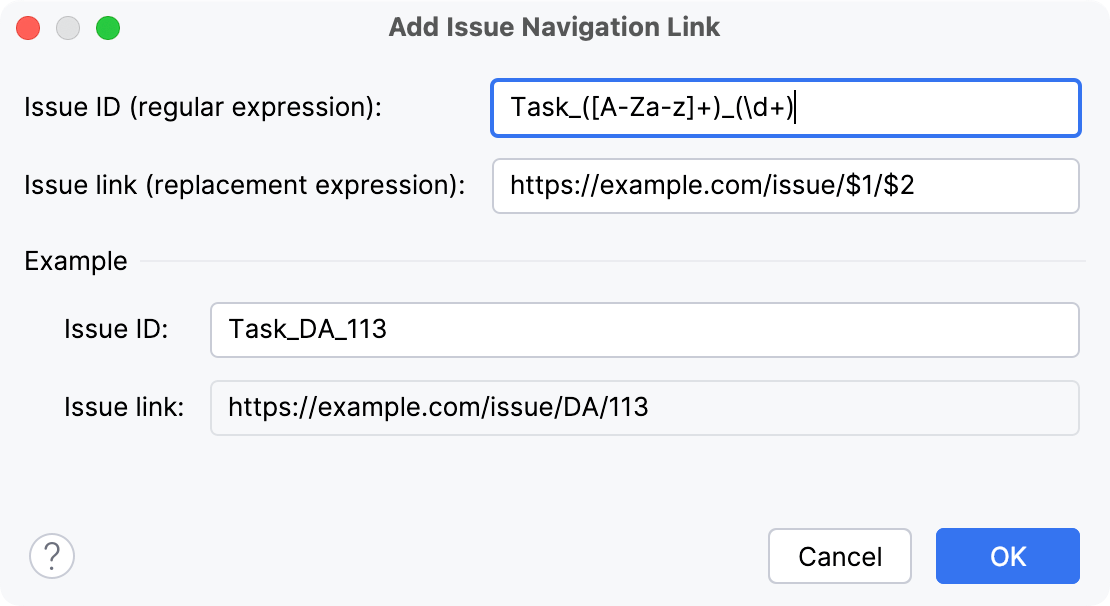Confirm the navigation link with OK
1110x606 pixels.
tap(1007, 556)
